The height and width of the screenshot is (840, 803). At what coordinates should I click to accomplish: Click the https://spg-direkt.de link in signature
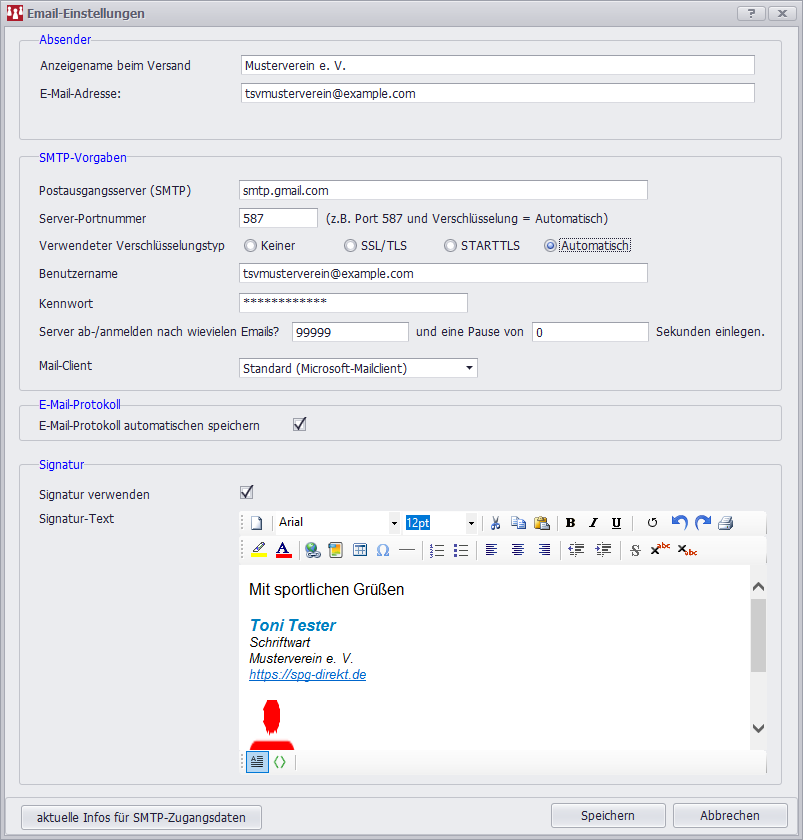click(x=307, y=675)
